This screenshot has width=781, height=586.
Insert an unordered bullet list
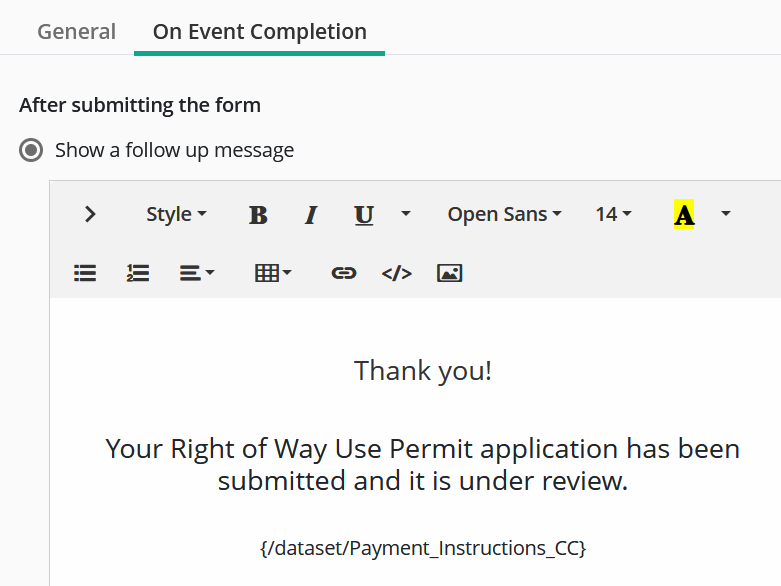pos(85,273)
